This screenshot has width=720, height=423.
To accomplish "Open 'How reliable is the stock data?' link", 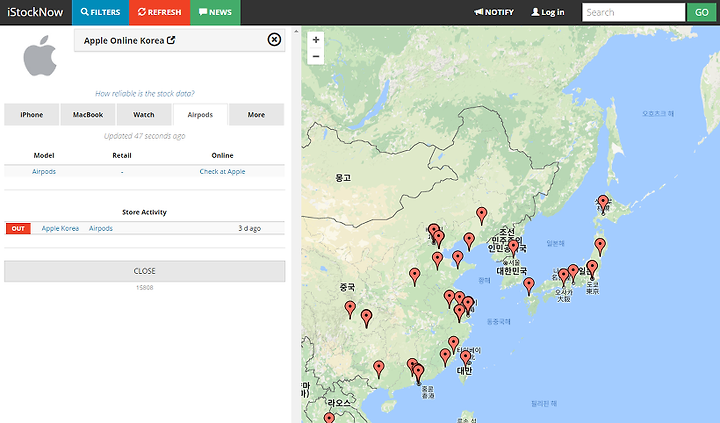I will 145,94.
